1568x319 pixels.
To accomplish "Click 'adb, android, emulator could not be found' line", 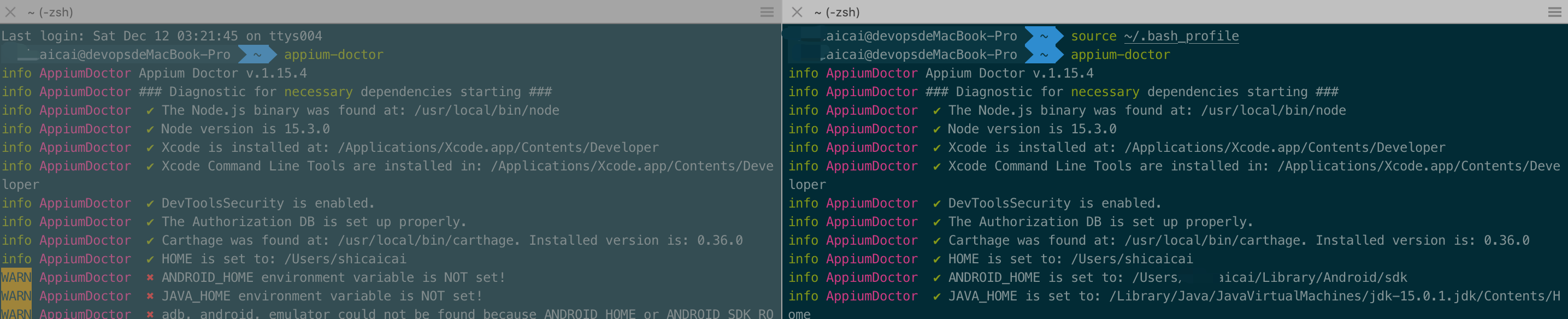I will [468, 314].
